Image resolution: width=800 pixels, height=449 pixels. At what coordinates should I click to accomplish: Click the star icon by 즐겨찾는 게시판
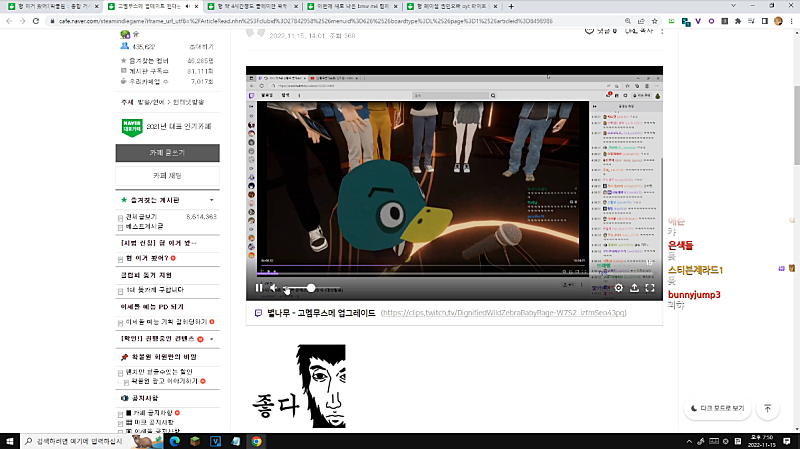[123, 200]
